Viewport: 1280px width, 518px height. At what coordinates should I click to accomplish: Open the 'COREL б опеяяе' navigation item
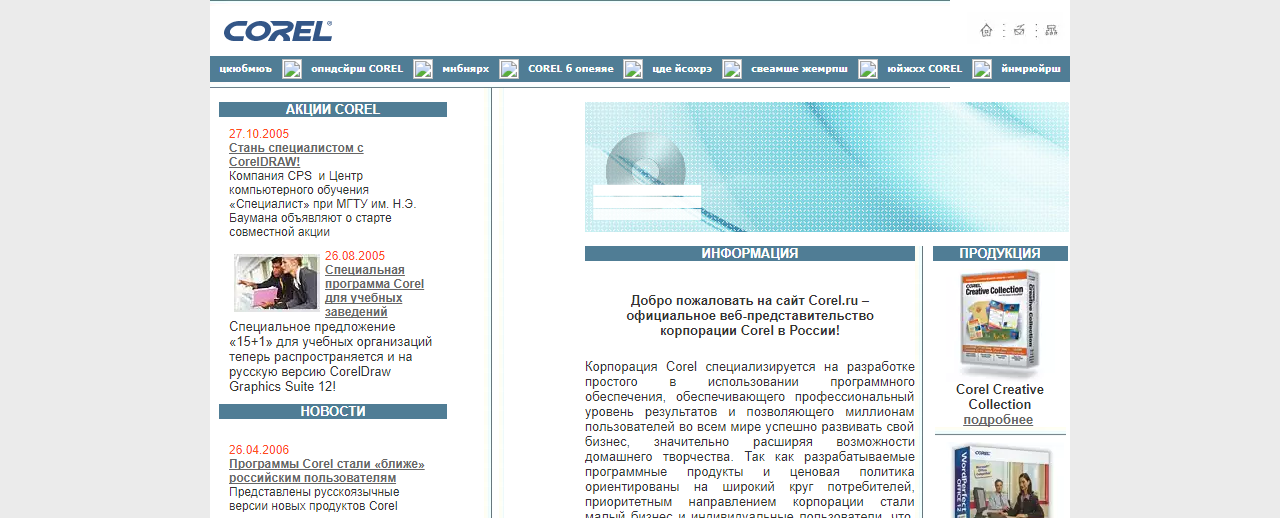pyautogui.click(x=571, y=69)
